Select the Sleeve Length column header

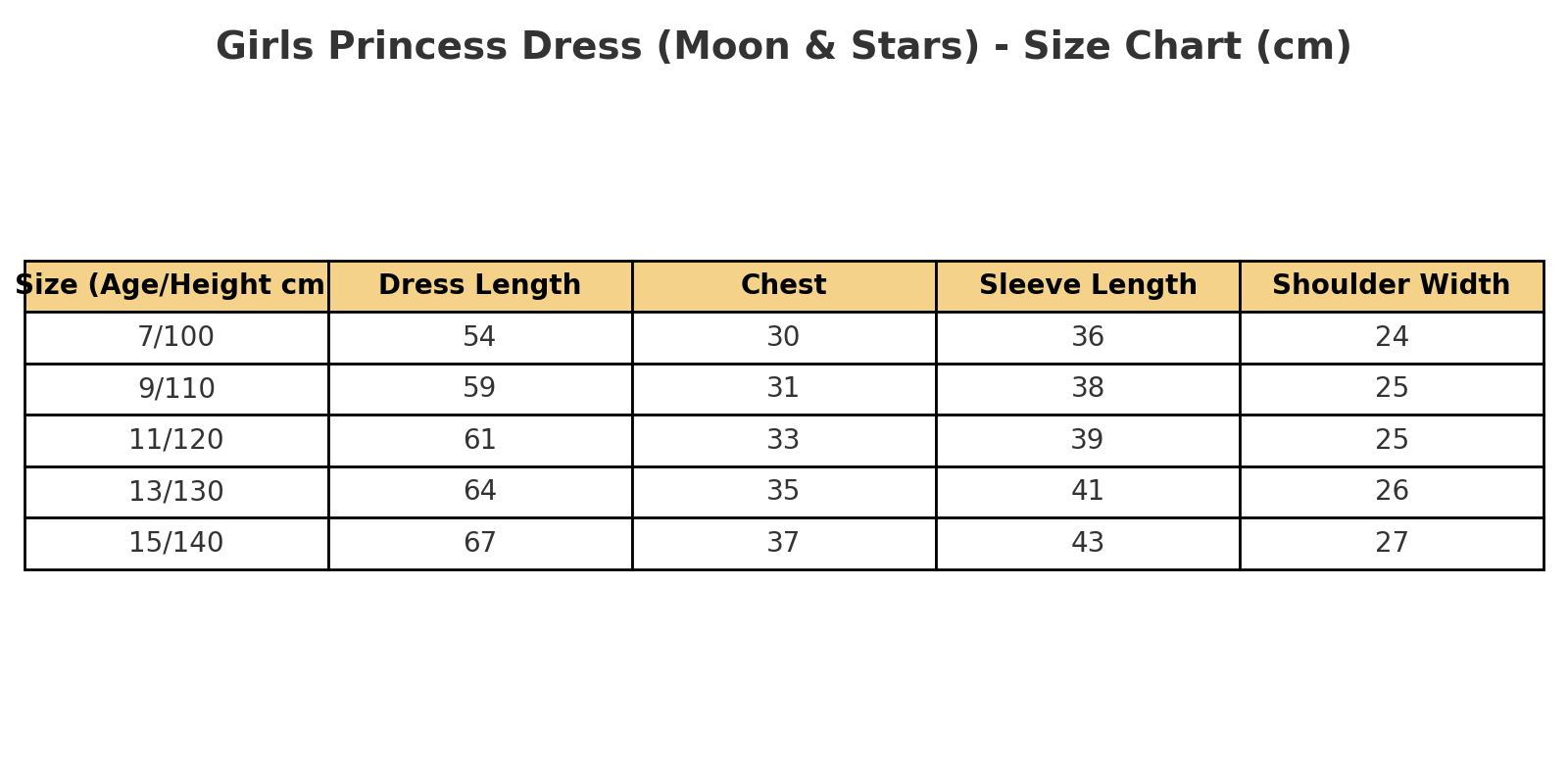click(1087, 286)
